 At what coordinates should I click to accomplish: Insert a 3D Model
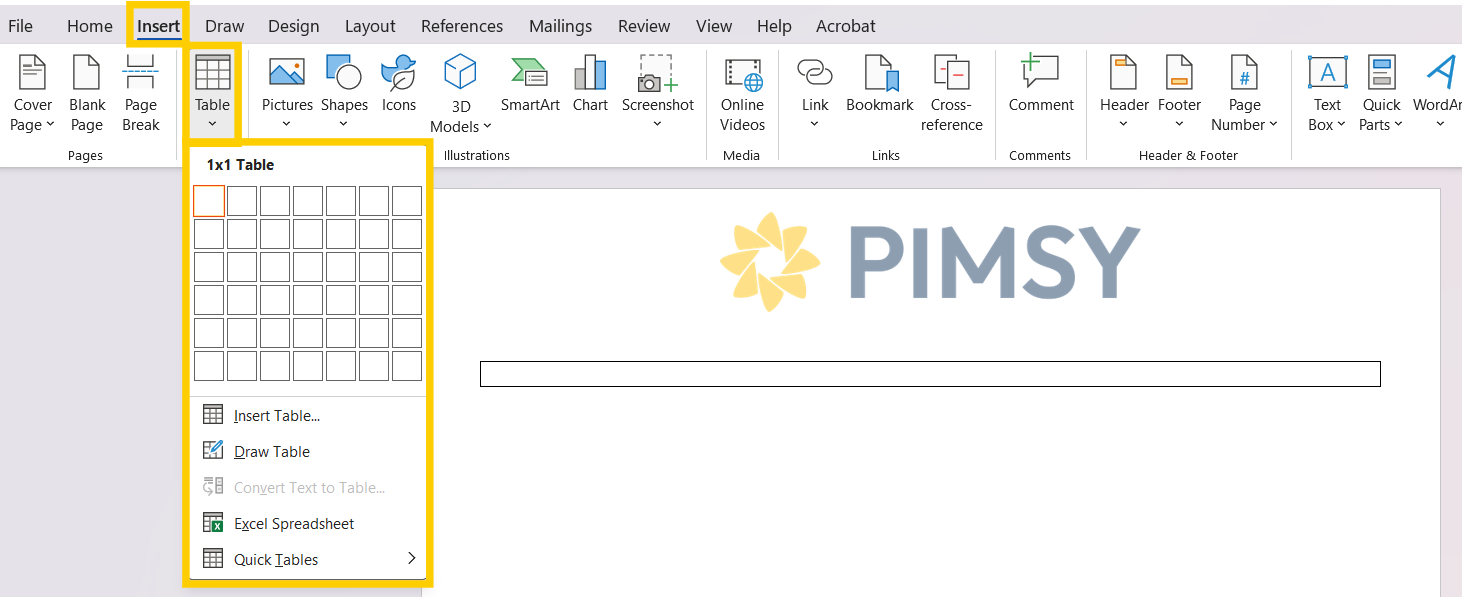(x=460, y=90)
